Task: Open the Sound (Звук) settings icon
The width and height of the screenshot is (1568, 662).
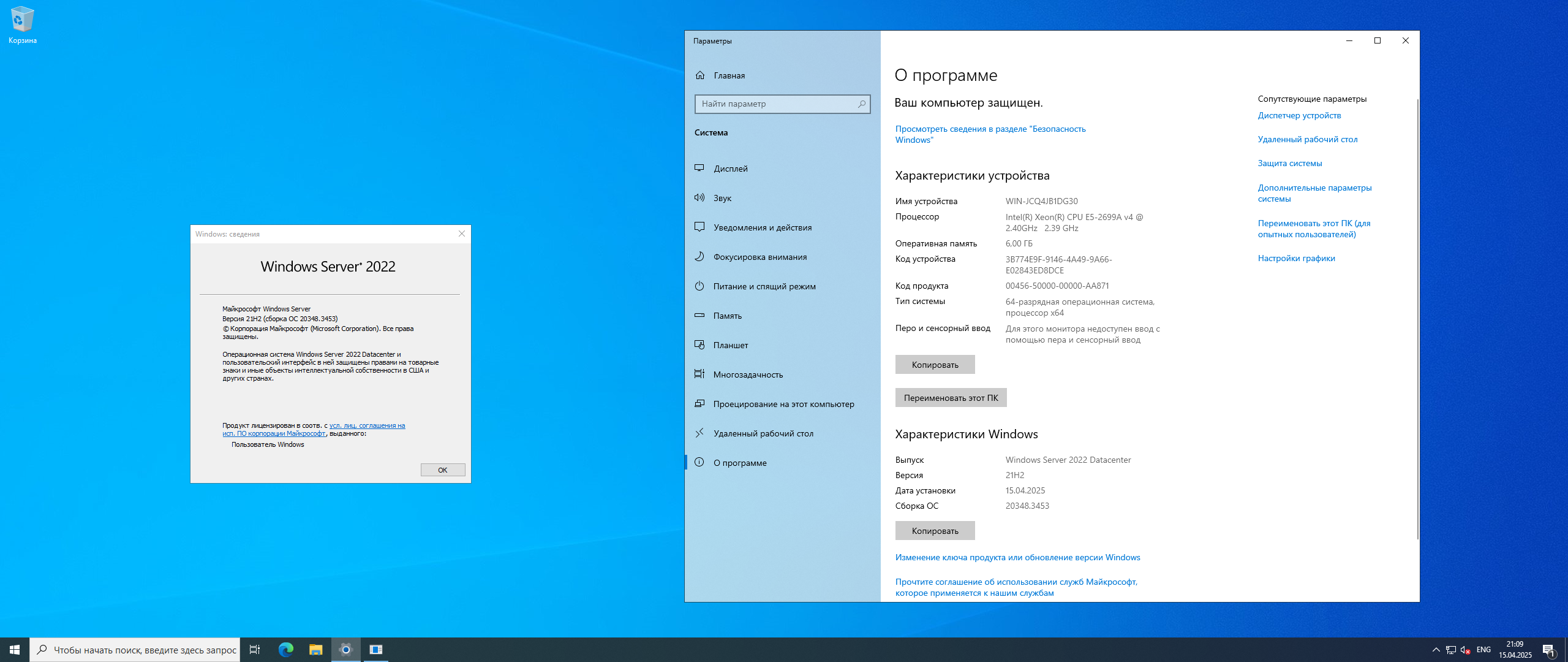Action: click(x=699, y=197)
